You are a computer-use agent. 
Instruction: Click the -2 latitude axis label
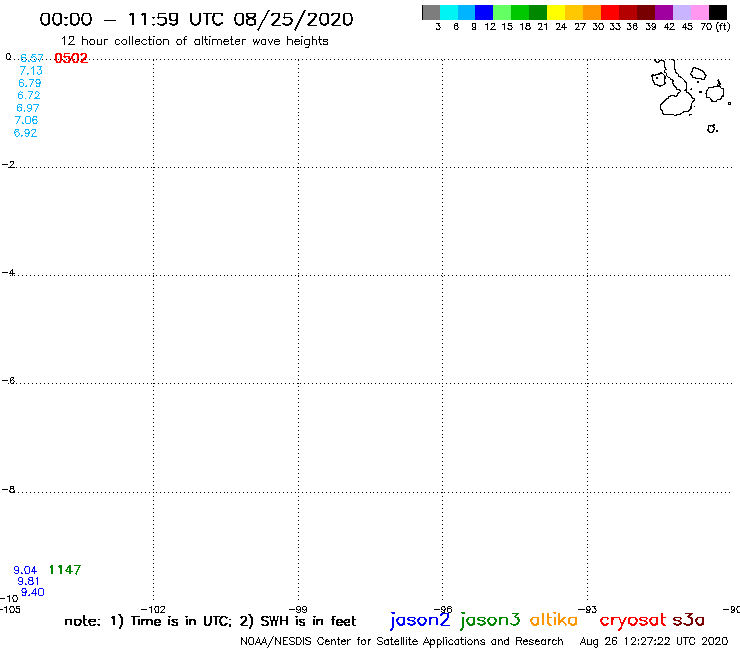8,165
